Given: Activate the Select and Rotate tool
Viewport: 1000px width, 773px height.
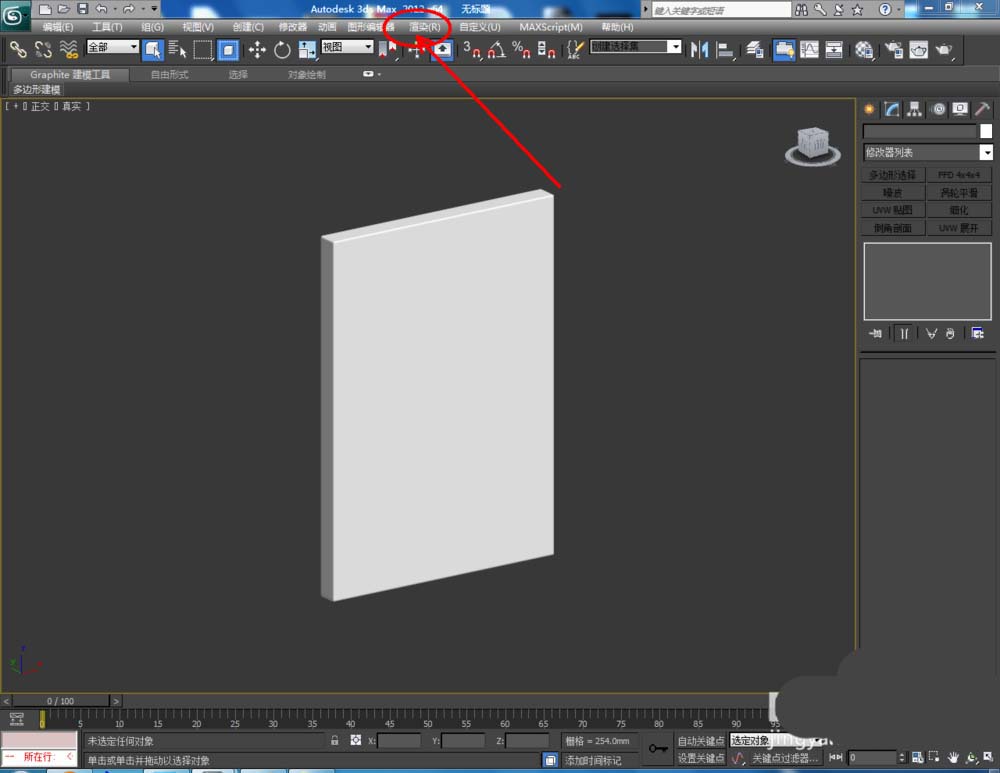Looking at the screenshot, I should point(282,50).
